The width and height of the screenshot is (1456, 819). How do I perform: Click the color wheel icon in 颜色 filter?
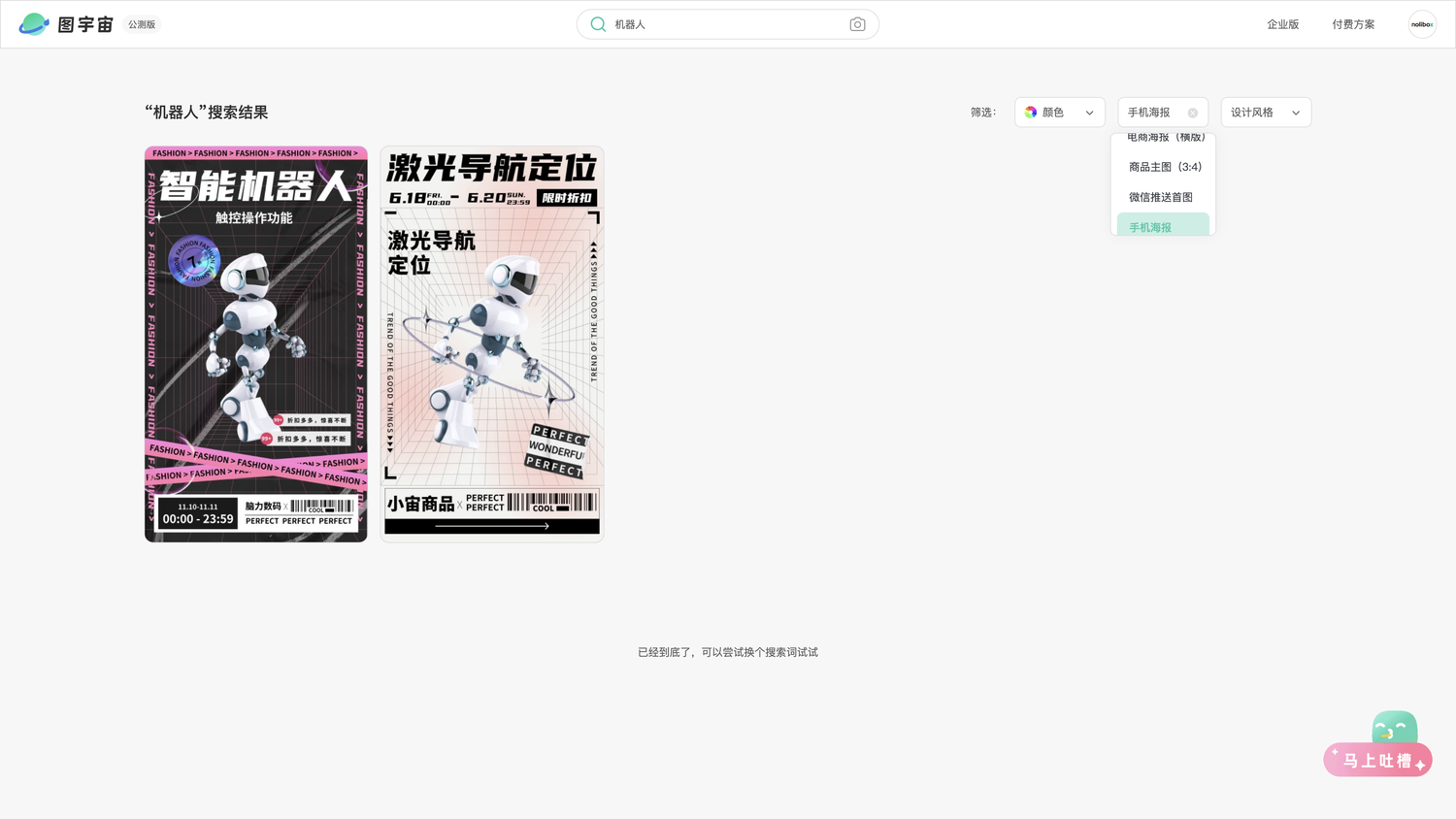(1031, 113)
